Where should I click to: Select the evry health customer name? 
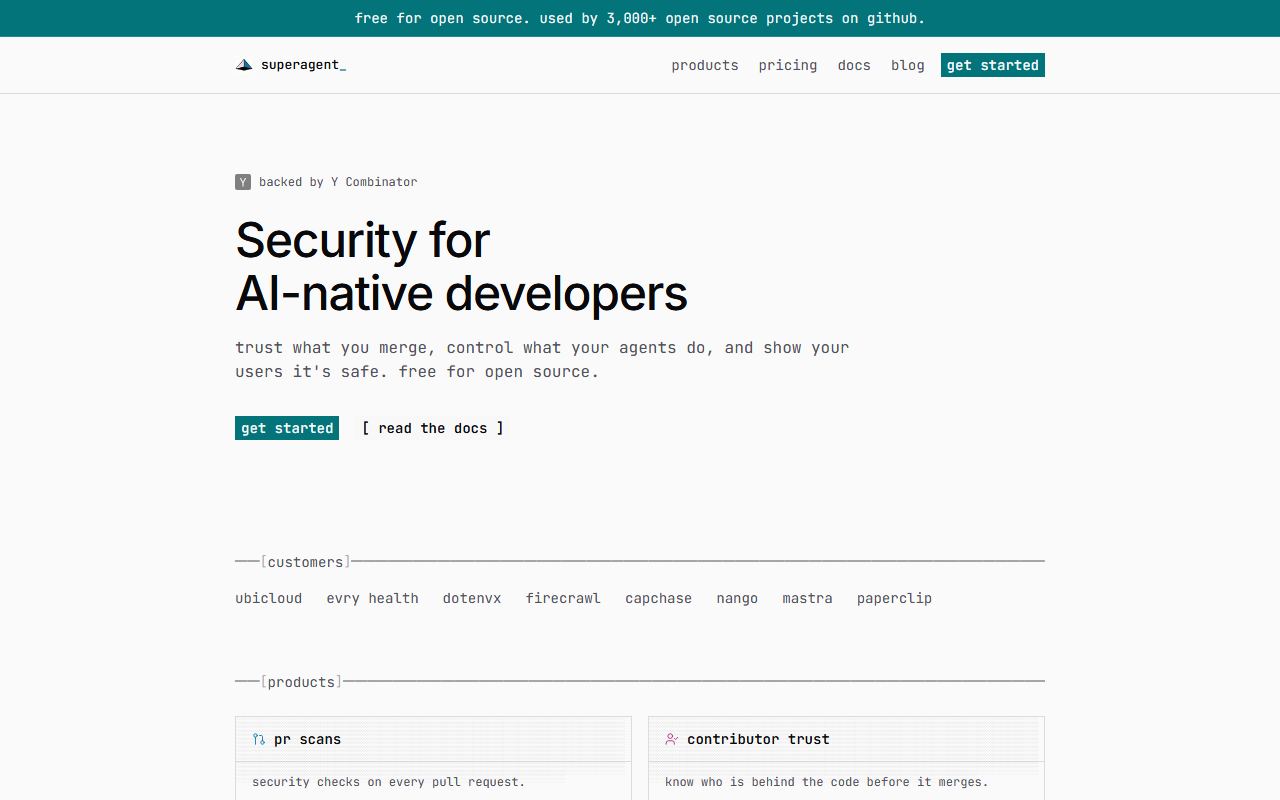click(x=372, y=598)
